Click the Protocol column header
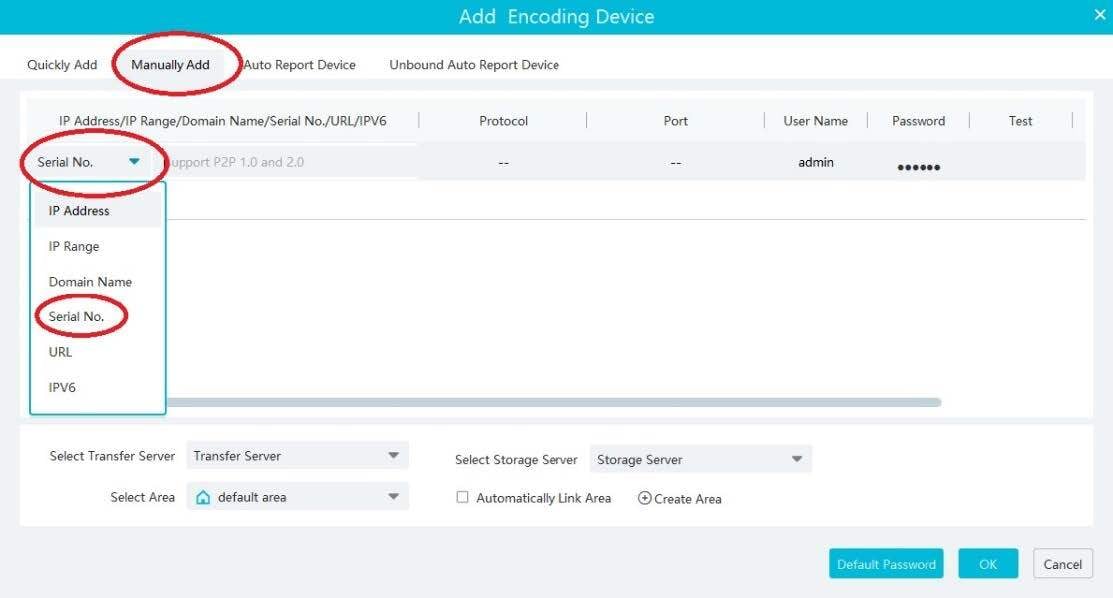The height and width of the screenshot is (598, 1113). point(503,121)
